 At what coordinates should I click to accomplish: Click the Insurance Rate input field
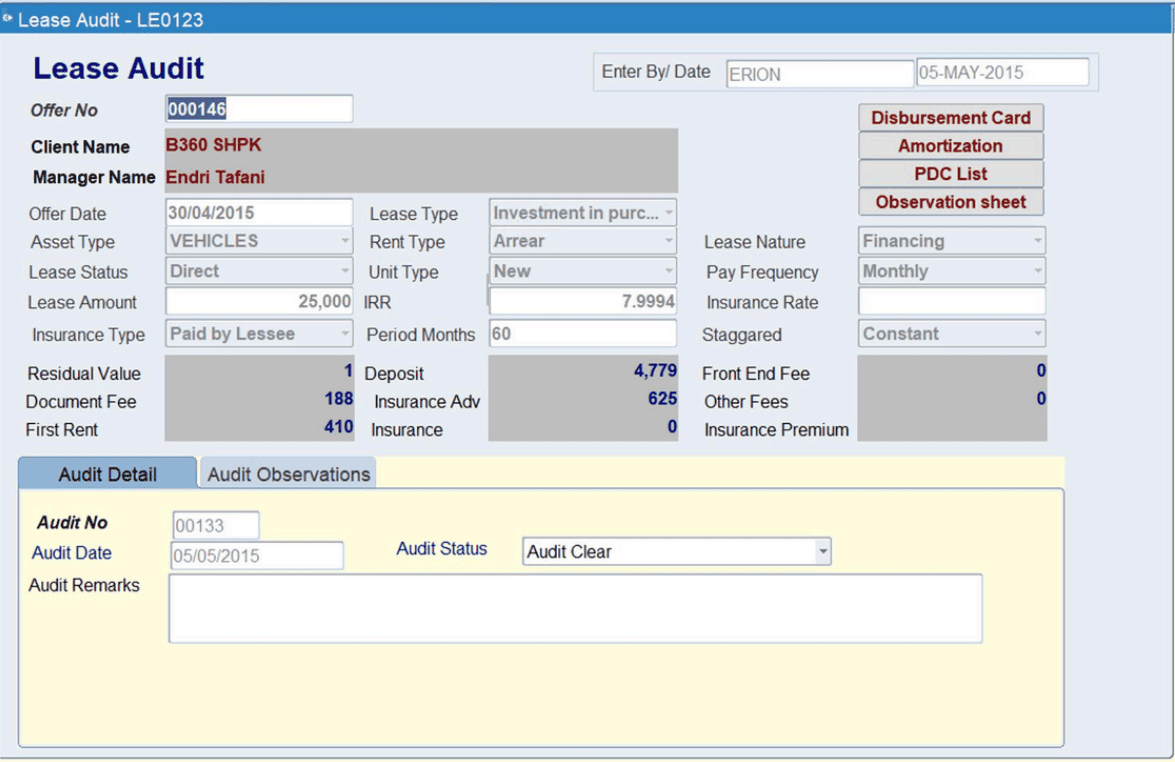pos(950,302)
